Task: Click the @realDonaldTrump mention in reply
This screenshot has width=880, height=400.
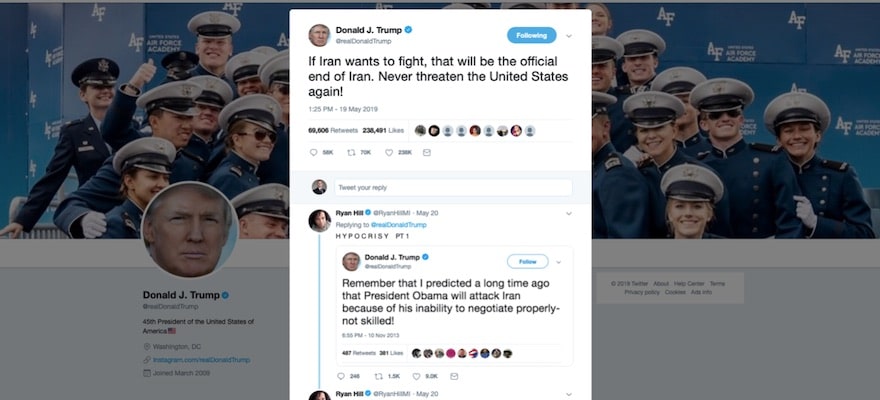Action: point(398,225)
